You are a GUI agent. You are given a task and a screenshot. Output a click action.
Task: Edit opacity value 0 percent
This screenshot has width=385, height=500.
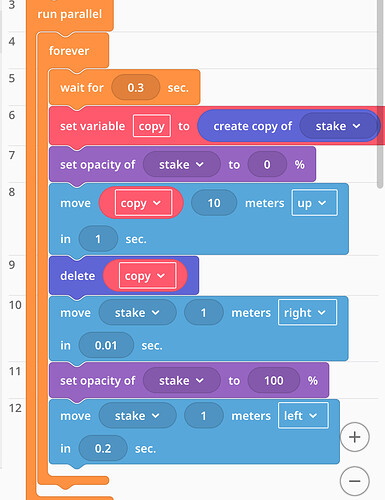pos(267,165)
